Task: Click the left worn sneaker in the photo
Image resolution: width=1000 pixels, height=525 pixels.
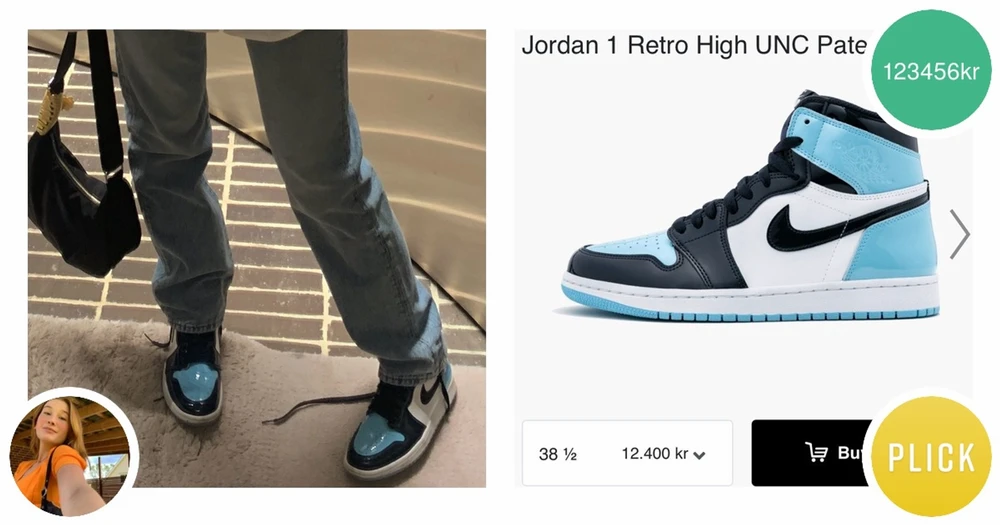Action: (x=192, y=375)
